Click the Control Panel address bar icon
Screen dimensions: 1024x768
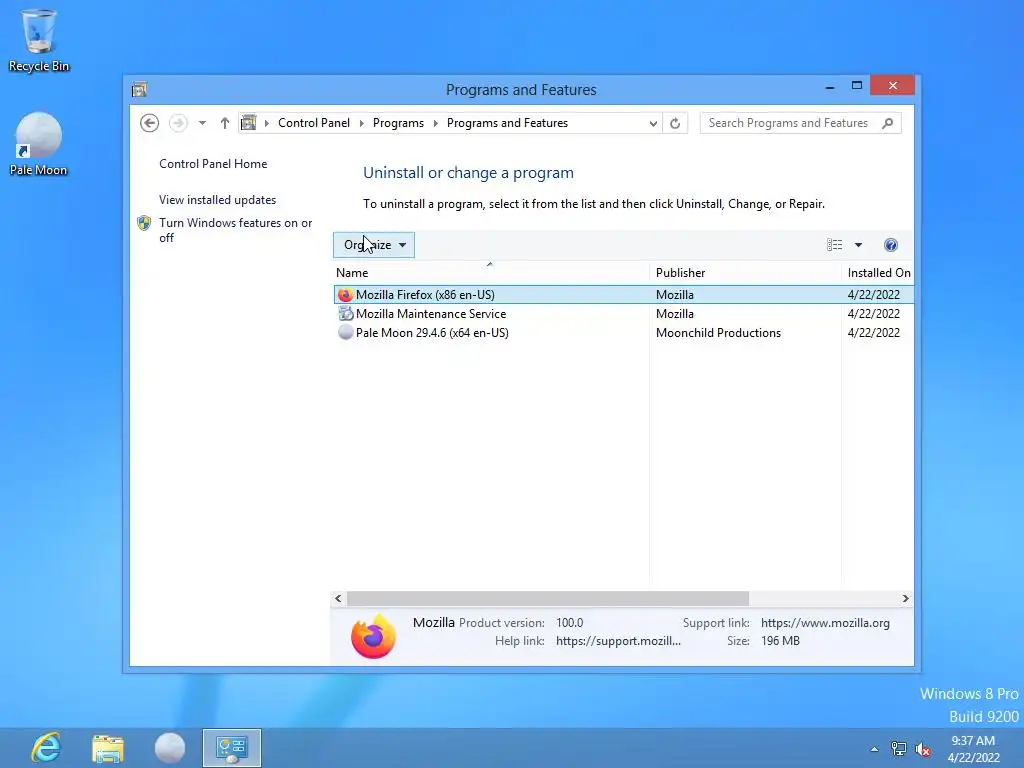coord(249,123)
